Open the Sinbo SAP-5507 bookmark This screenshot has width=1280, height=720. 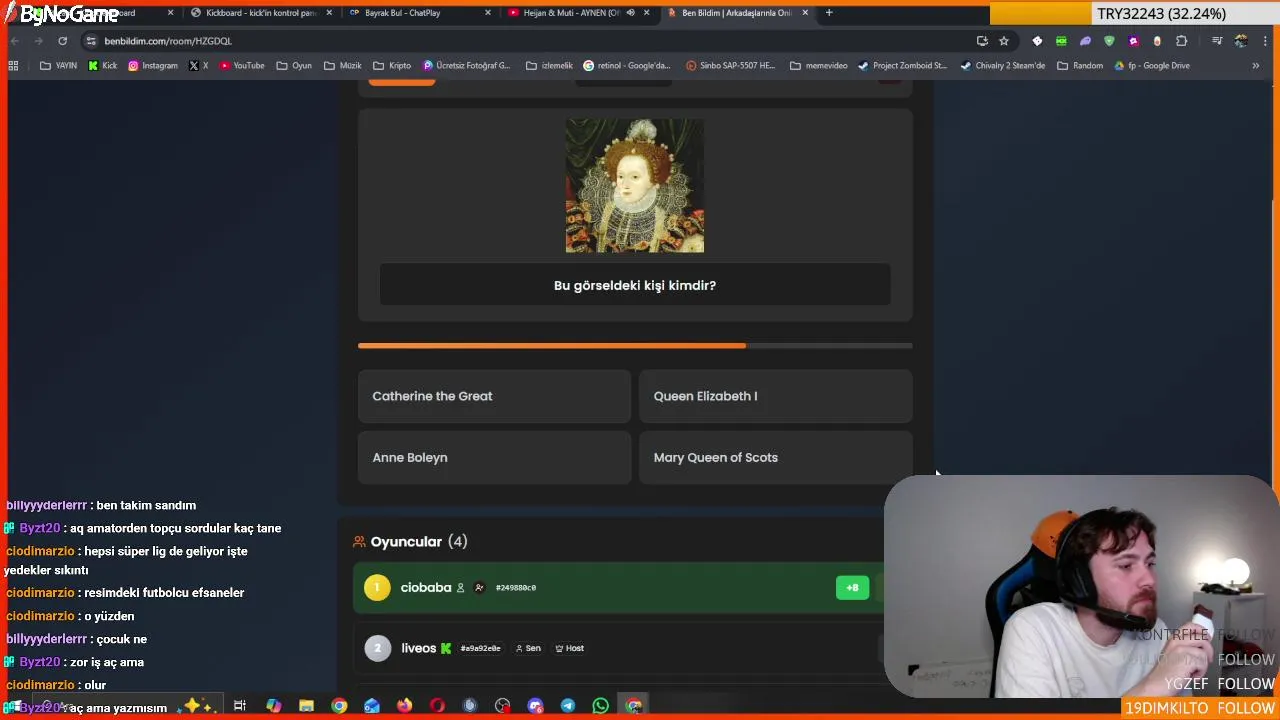coord(730,66)
